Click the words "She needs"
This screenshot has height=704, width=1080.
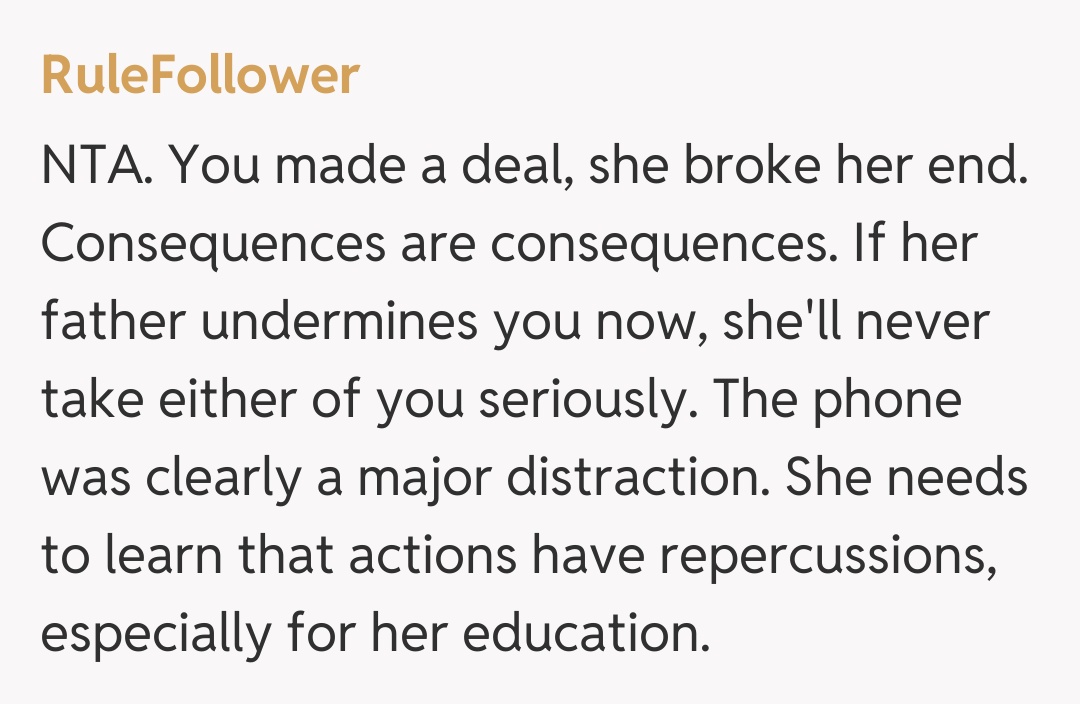(905, 480)
